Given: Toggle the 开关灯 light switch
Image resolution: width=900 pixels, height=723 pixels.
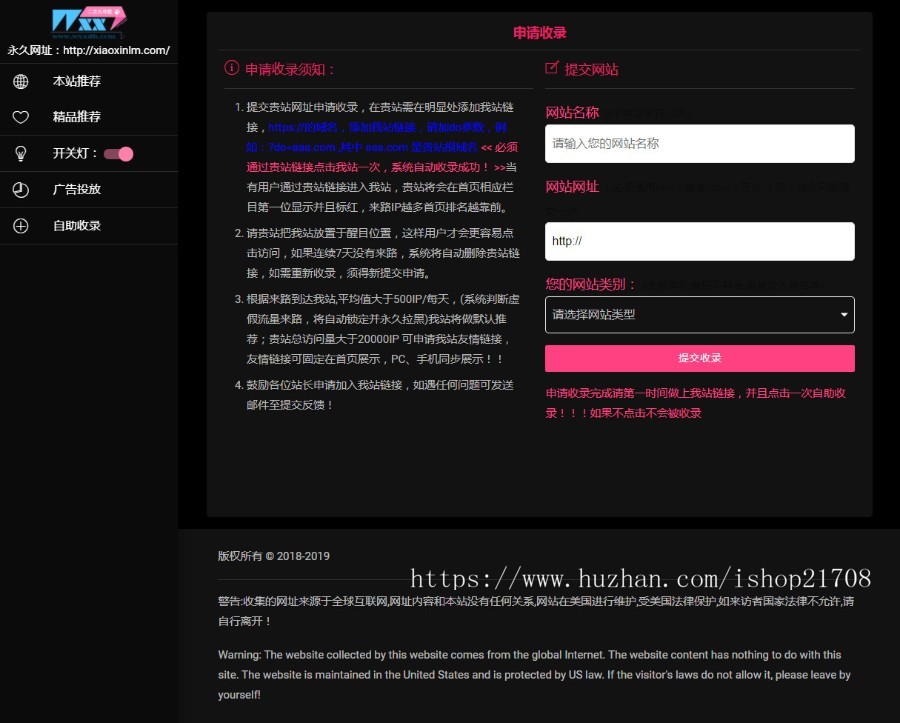Looking at the screenshot, I should click(118, 154).
